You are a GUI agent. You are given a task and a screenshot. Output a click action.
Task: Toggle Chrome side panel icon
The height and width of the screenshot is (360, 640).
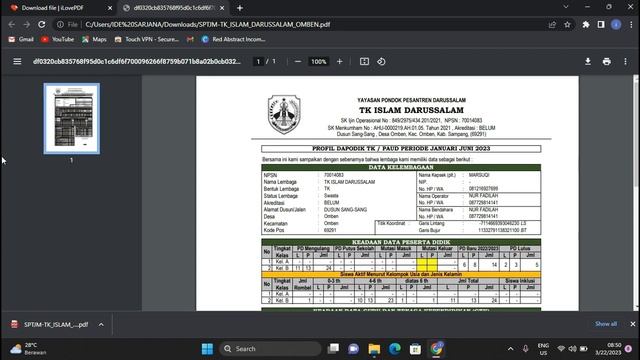(601, 24)
